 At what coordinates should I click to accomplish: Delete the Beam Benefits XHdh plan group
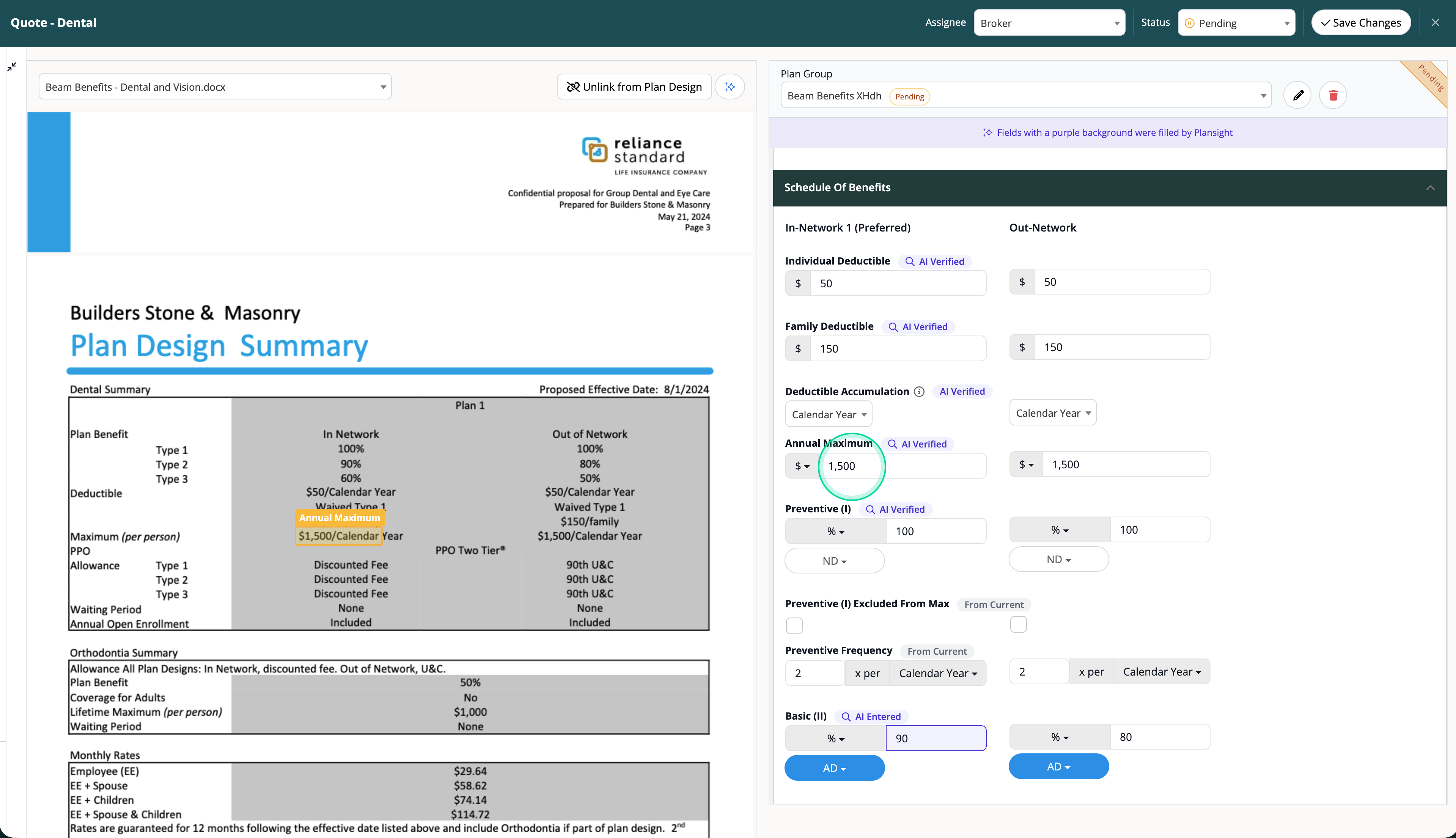(1333, 95)
